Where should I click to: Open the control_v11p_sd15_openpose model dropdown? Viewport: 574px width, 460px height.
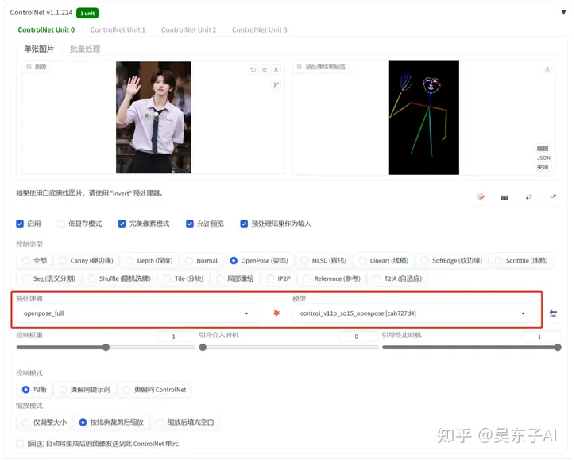414,313
